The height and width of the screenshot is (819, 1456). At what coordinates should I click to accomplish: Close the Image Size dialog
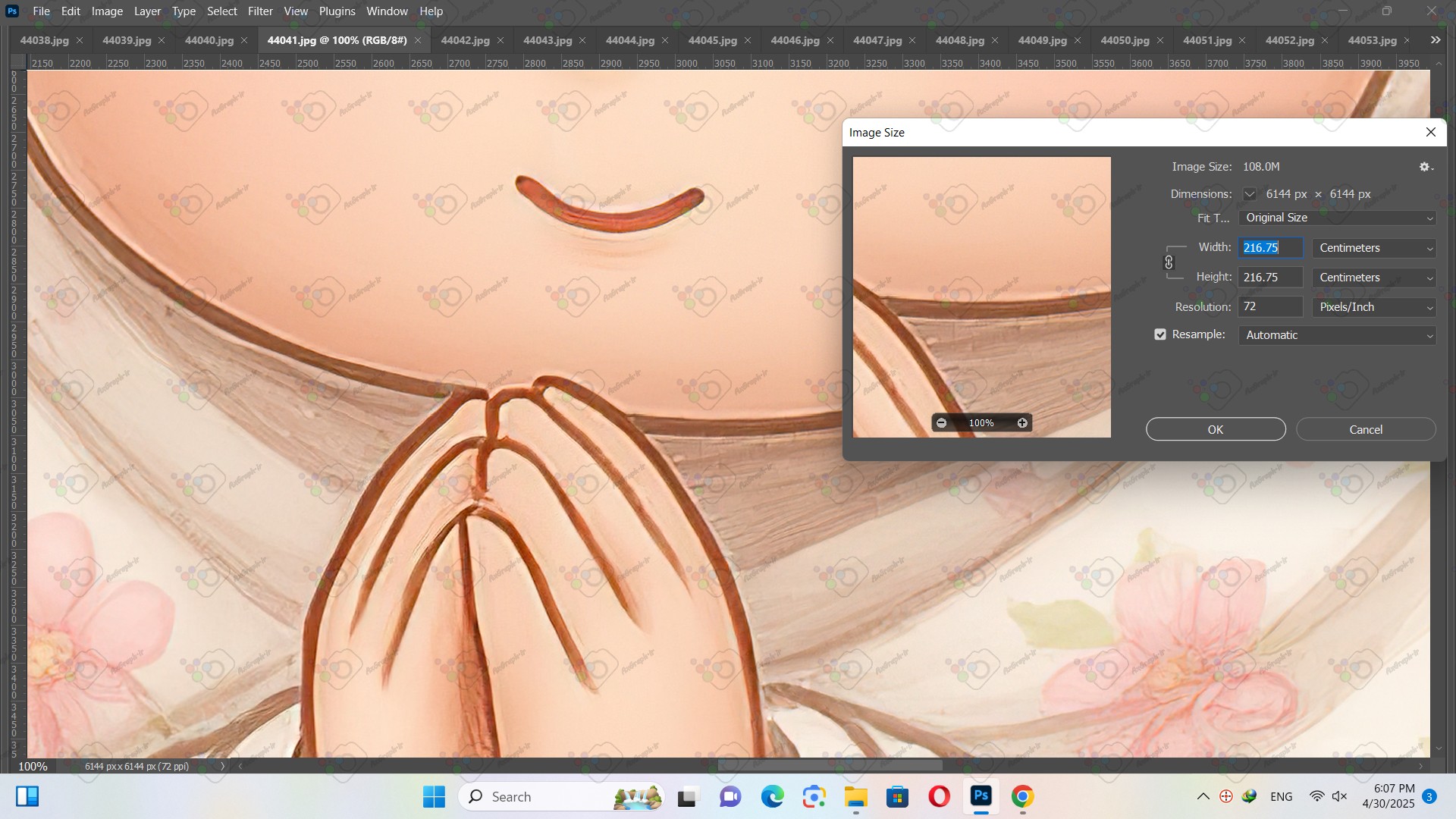tap(1431, 132)
